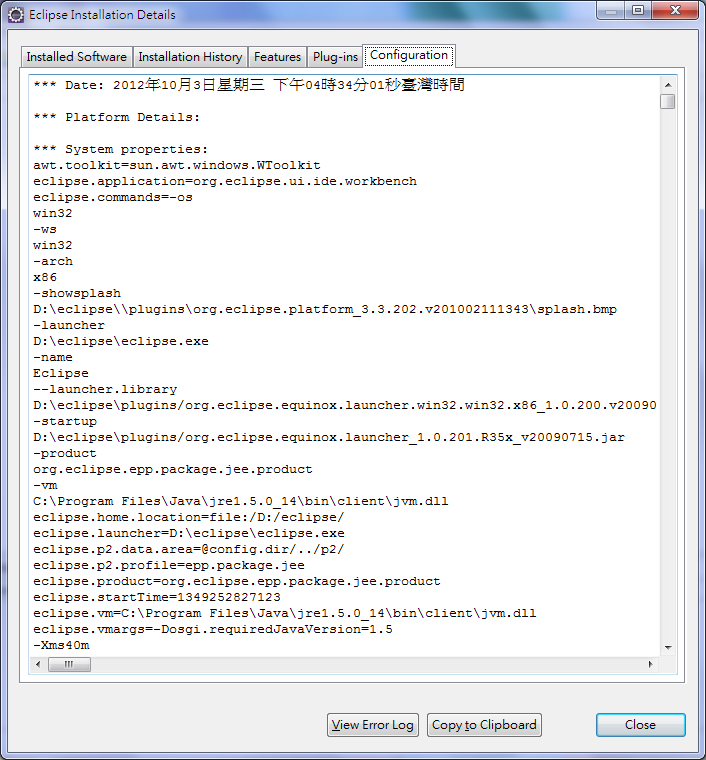This screenshot has height=760, width=706.
Task: Click the '-arch' line
Action: click(53, 261)
